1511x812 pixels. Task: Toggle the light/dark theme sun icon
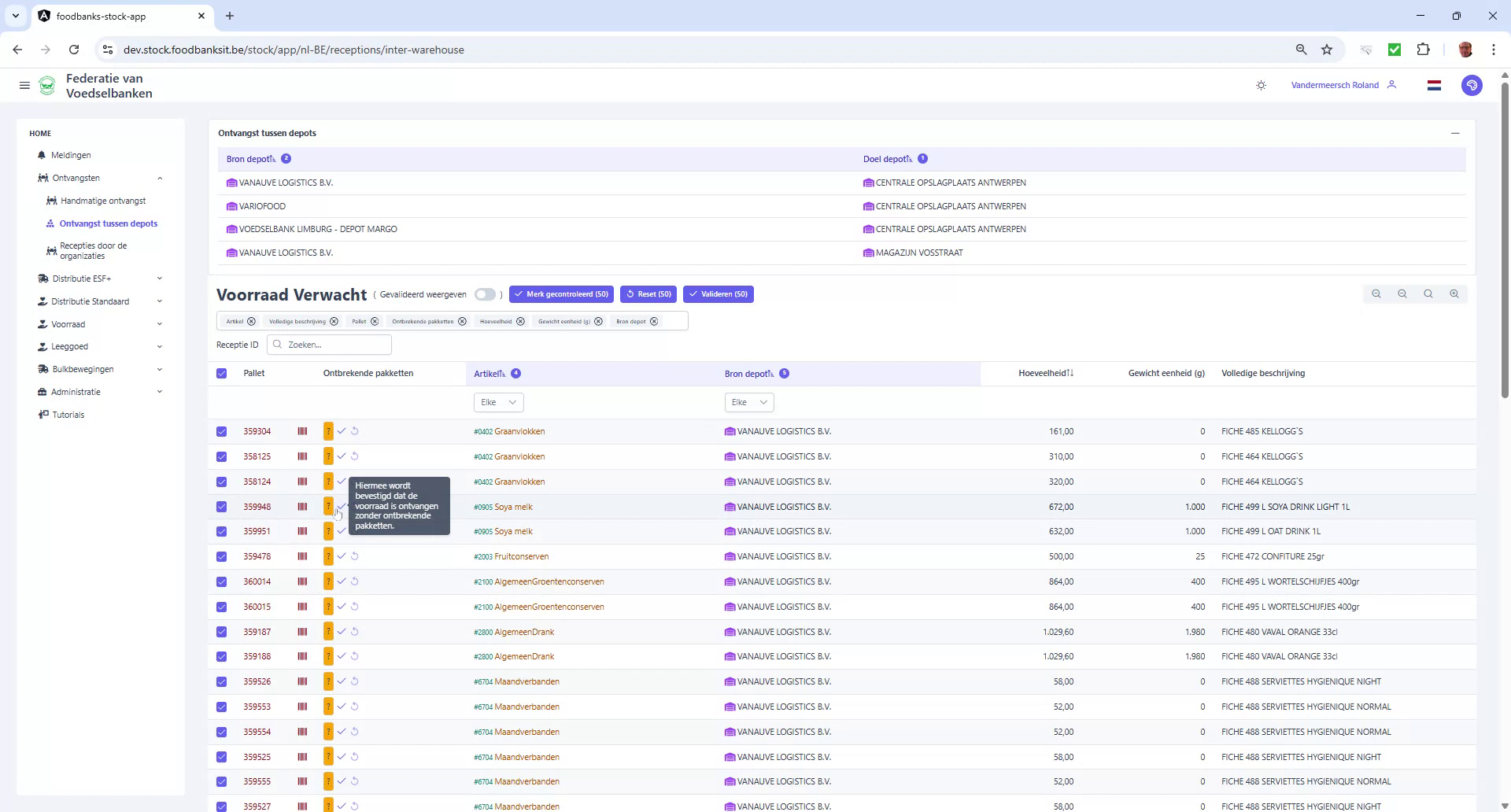click(x=1261, y=85)
